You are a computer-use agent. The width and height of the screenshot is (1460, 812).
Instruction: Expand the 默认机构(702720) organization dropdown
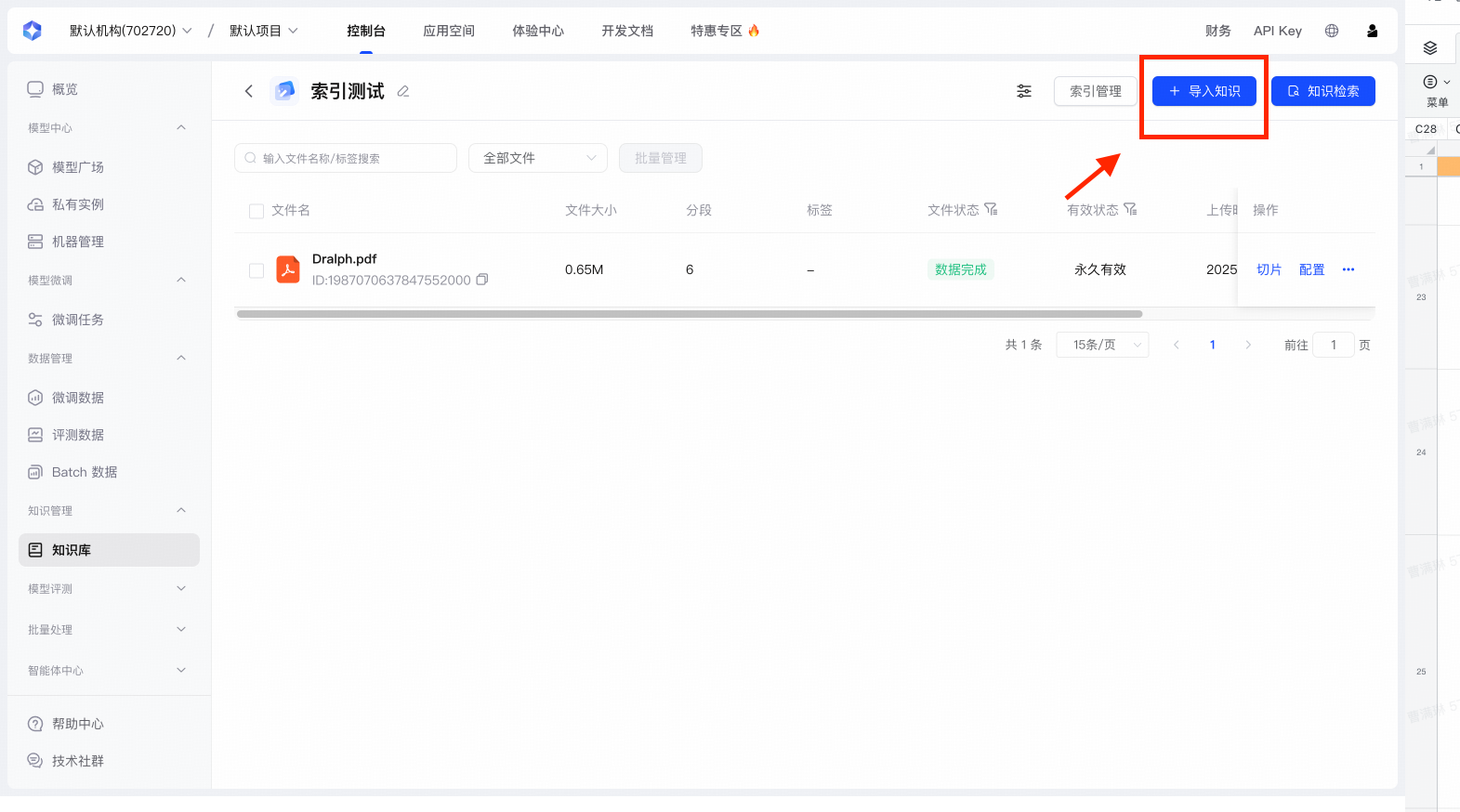coord(130,31)
